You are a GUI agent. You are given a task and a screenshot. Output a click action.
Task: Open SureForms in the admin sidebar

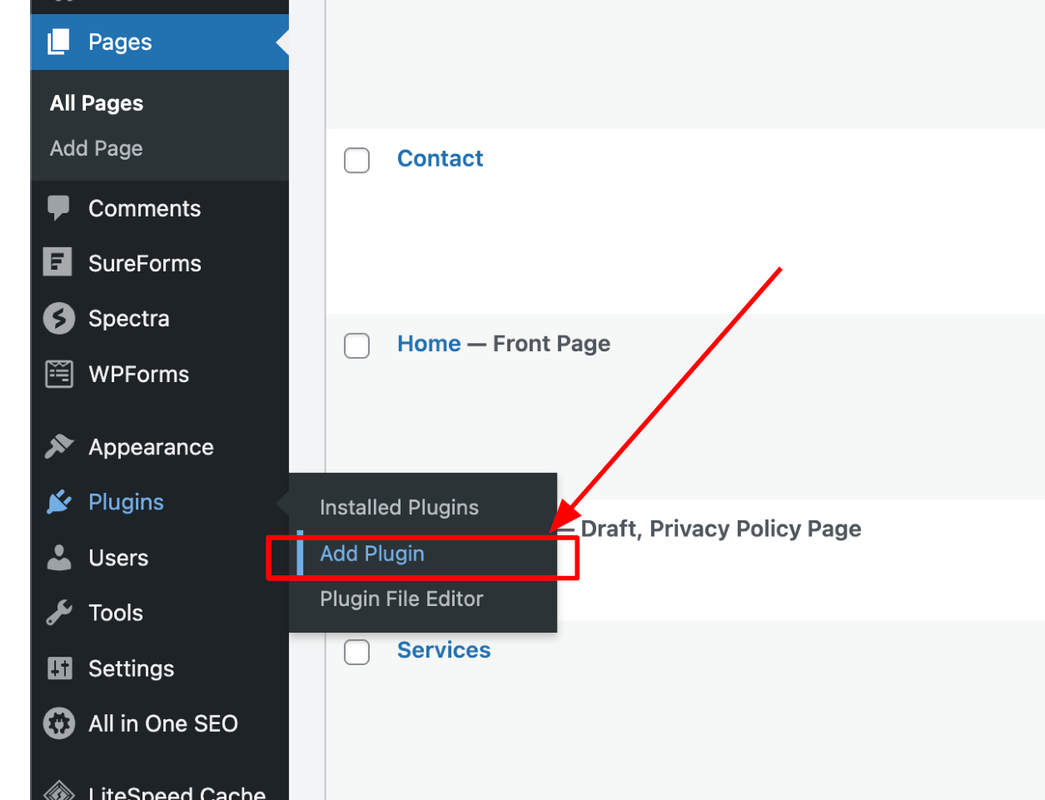click(x=160, y=263)
